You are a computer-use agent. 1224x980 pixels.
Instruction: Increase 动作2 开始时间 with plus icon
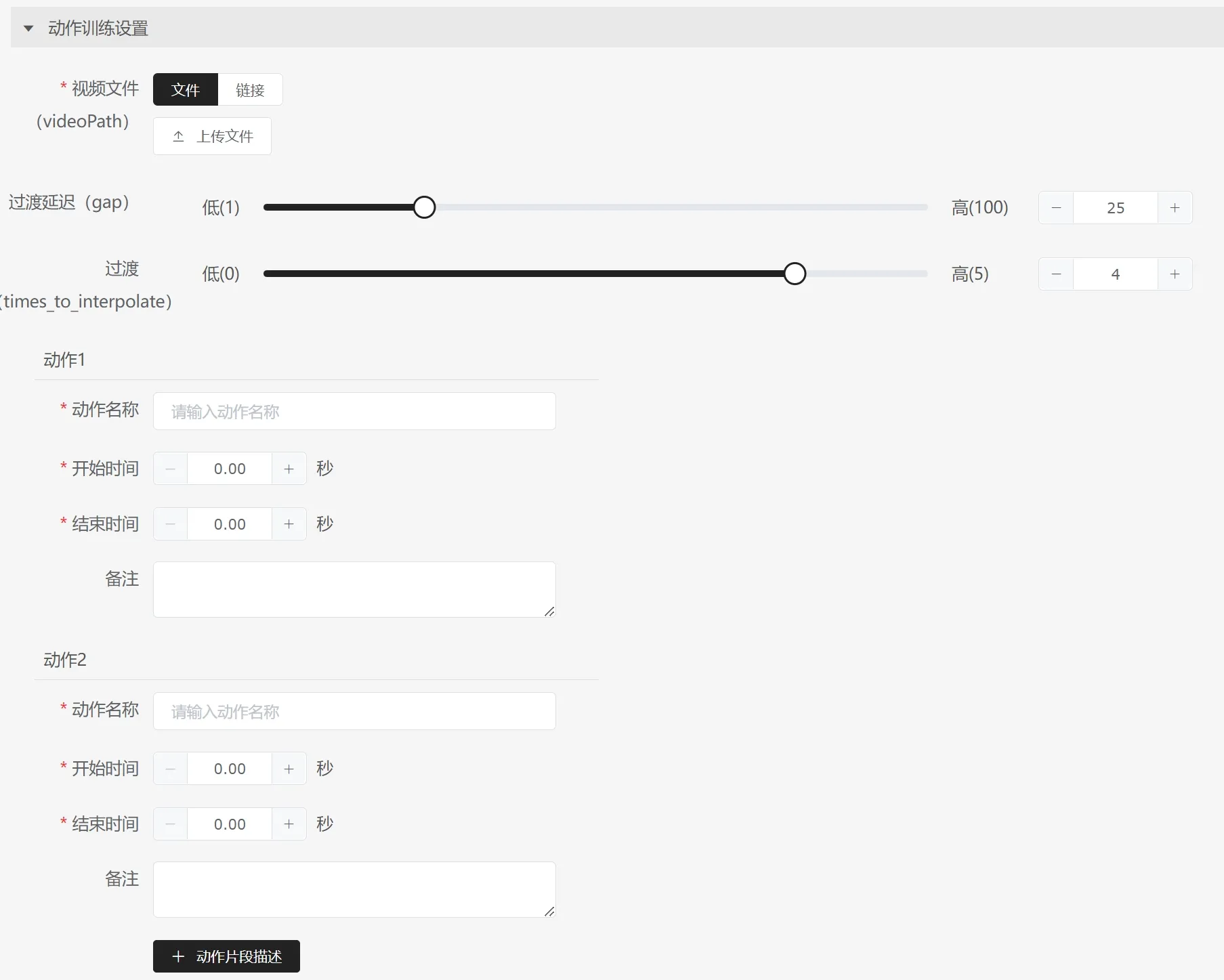(x=289, y=769)
